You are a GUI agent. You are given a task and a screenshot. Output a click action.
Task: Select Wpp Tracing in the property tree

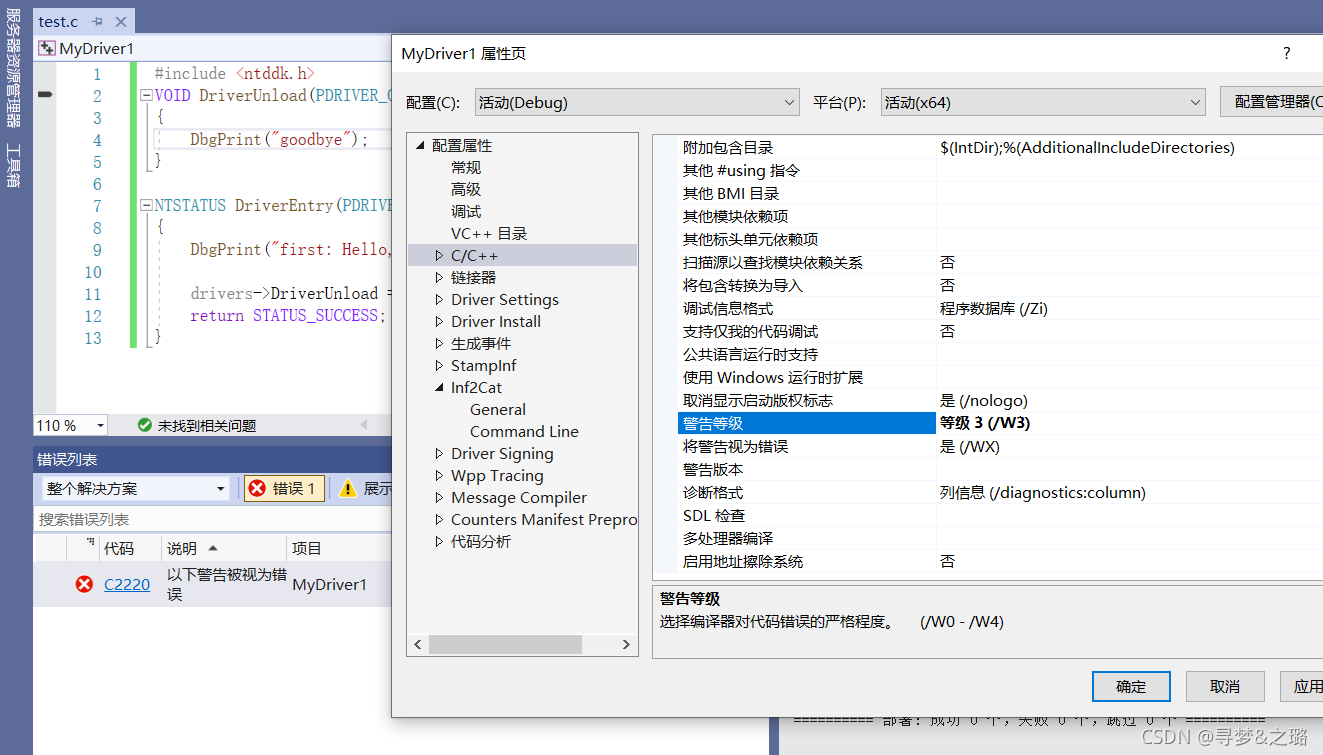[497, 476]
